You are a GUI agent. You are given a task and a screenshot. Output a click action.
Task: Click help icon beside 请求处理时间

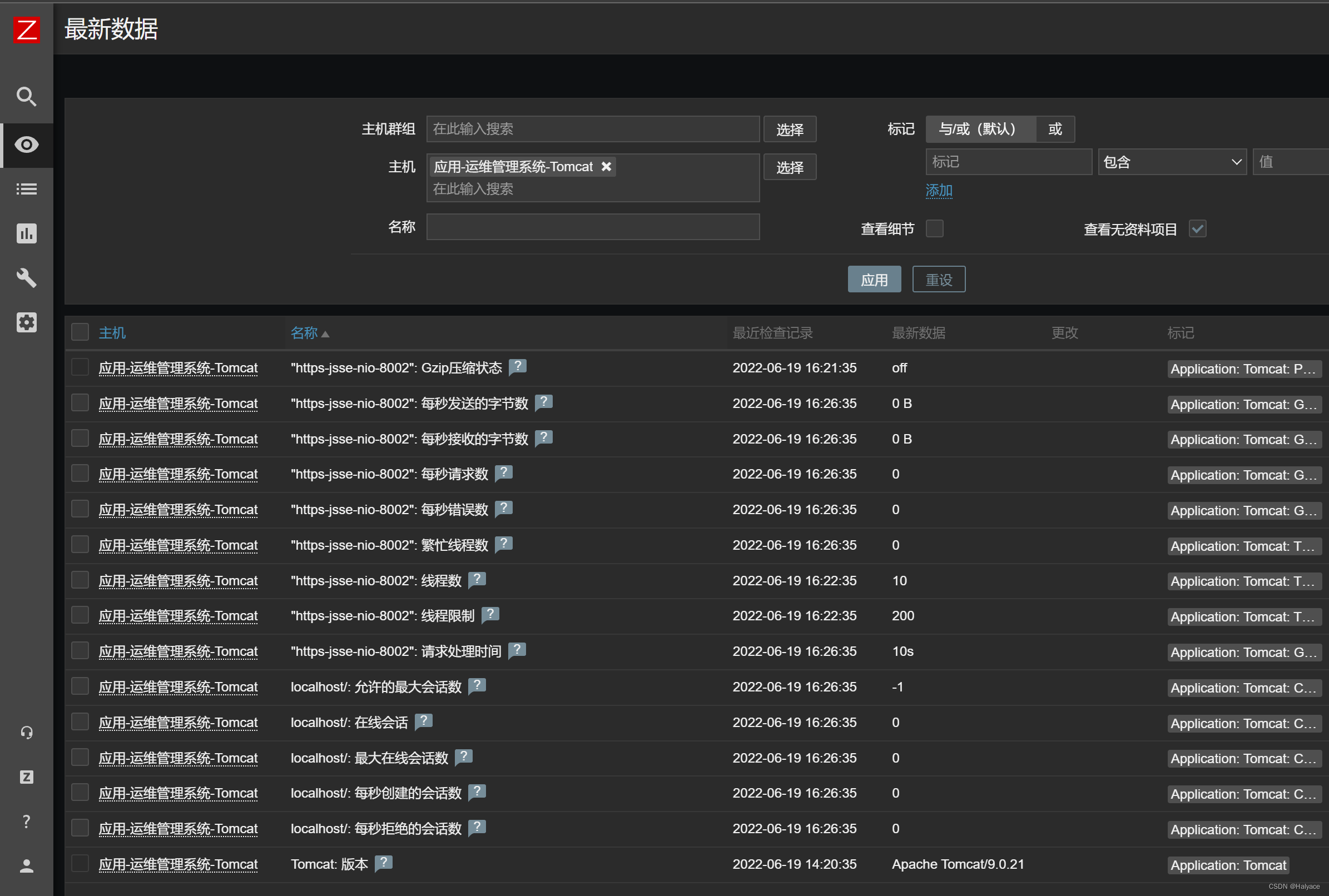(517, 650)
